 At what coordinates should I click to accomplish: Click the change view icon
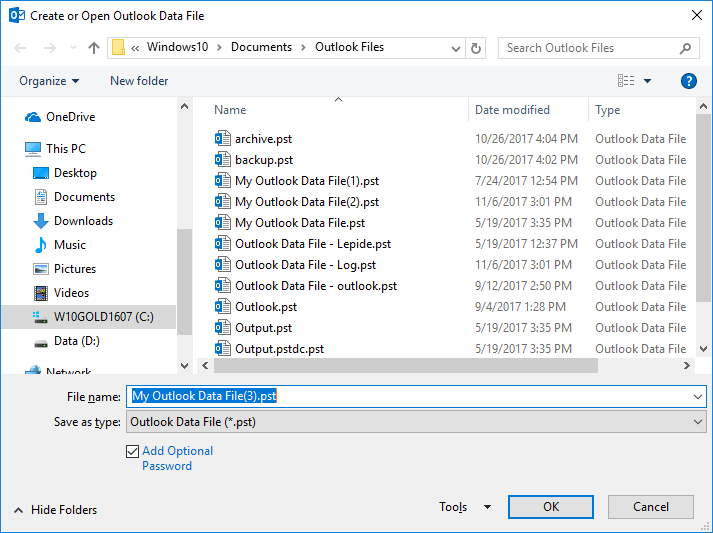(627, 81)
